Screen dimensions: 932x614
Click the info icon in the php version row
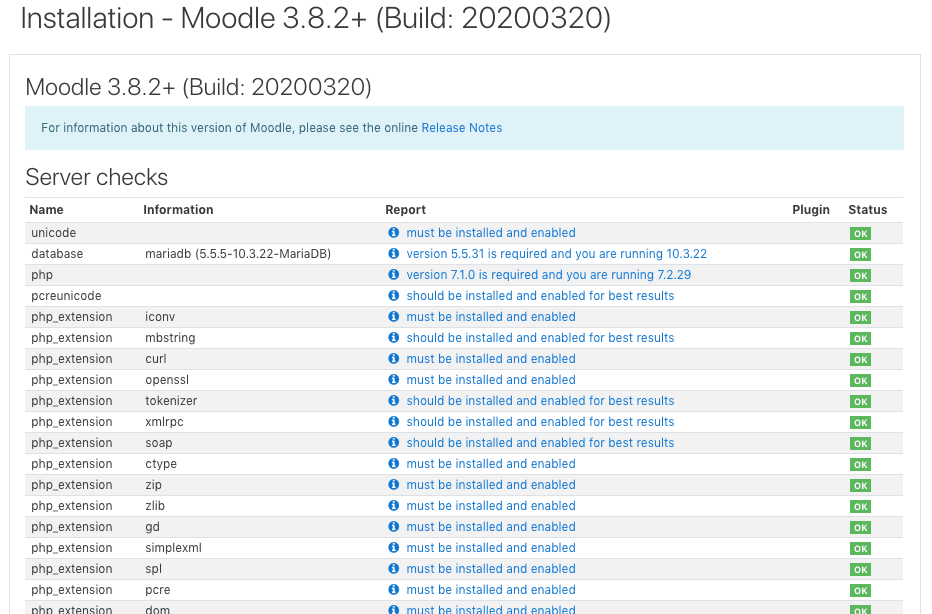coord(394,275)
